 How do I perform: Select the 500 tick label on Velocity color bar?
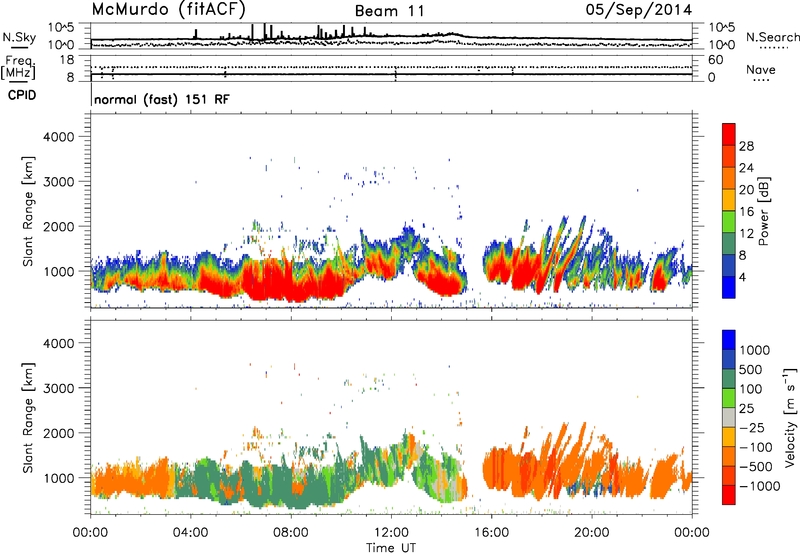751,370
